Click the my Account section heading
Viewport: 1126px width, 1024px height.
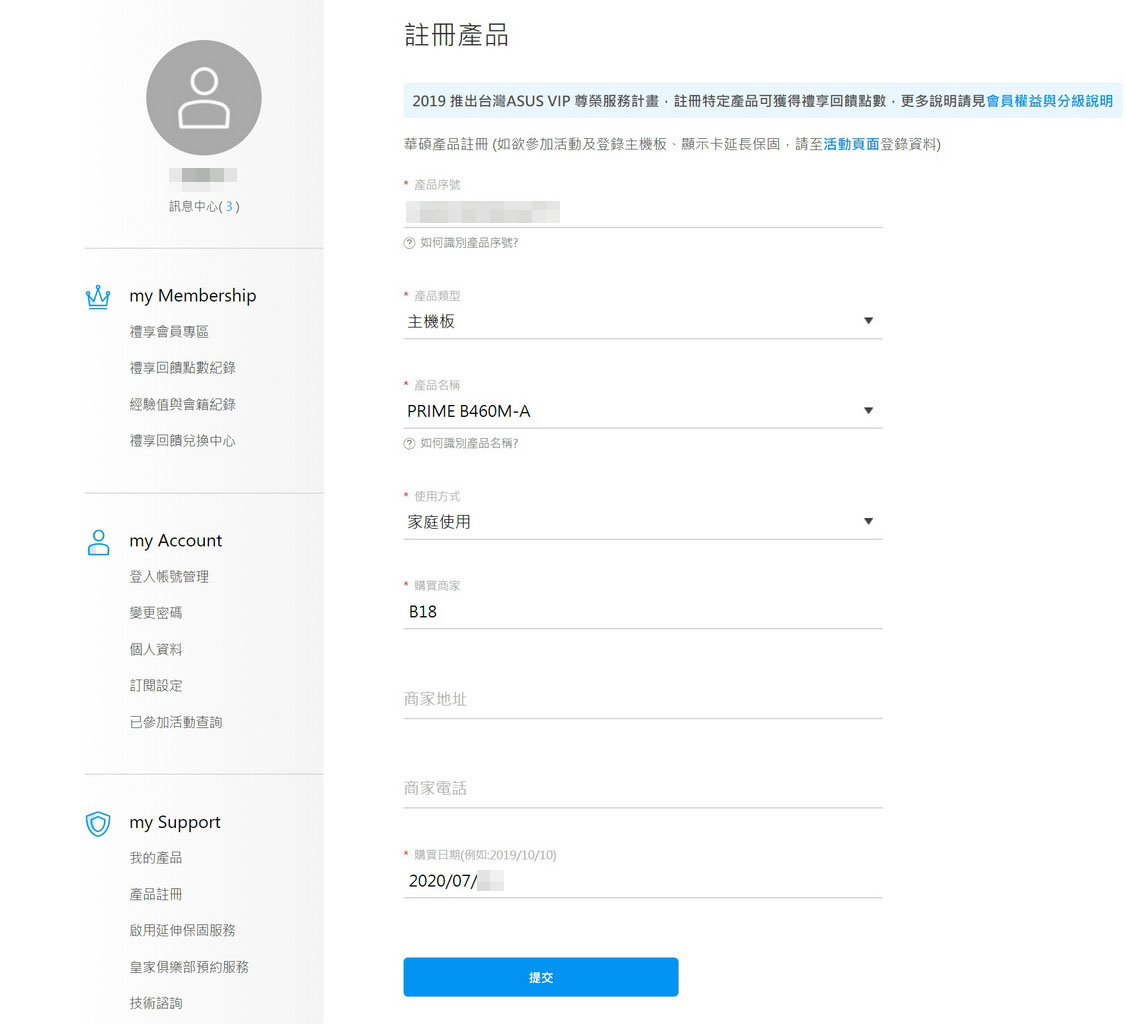pos(176,541)
